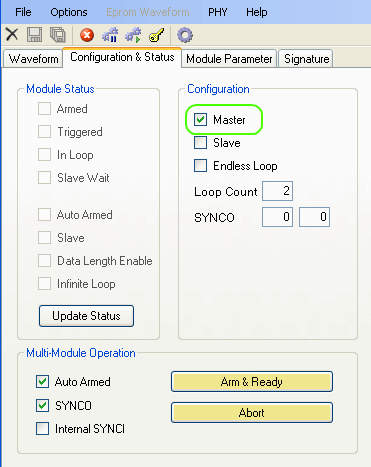This screenshot has height=467, width=371.
Task: Open the PHY menu
Action: point(218,12)
